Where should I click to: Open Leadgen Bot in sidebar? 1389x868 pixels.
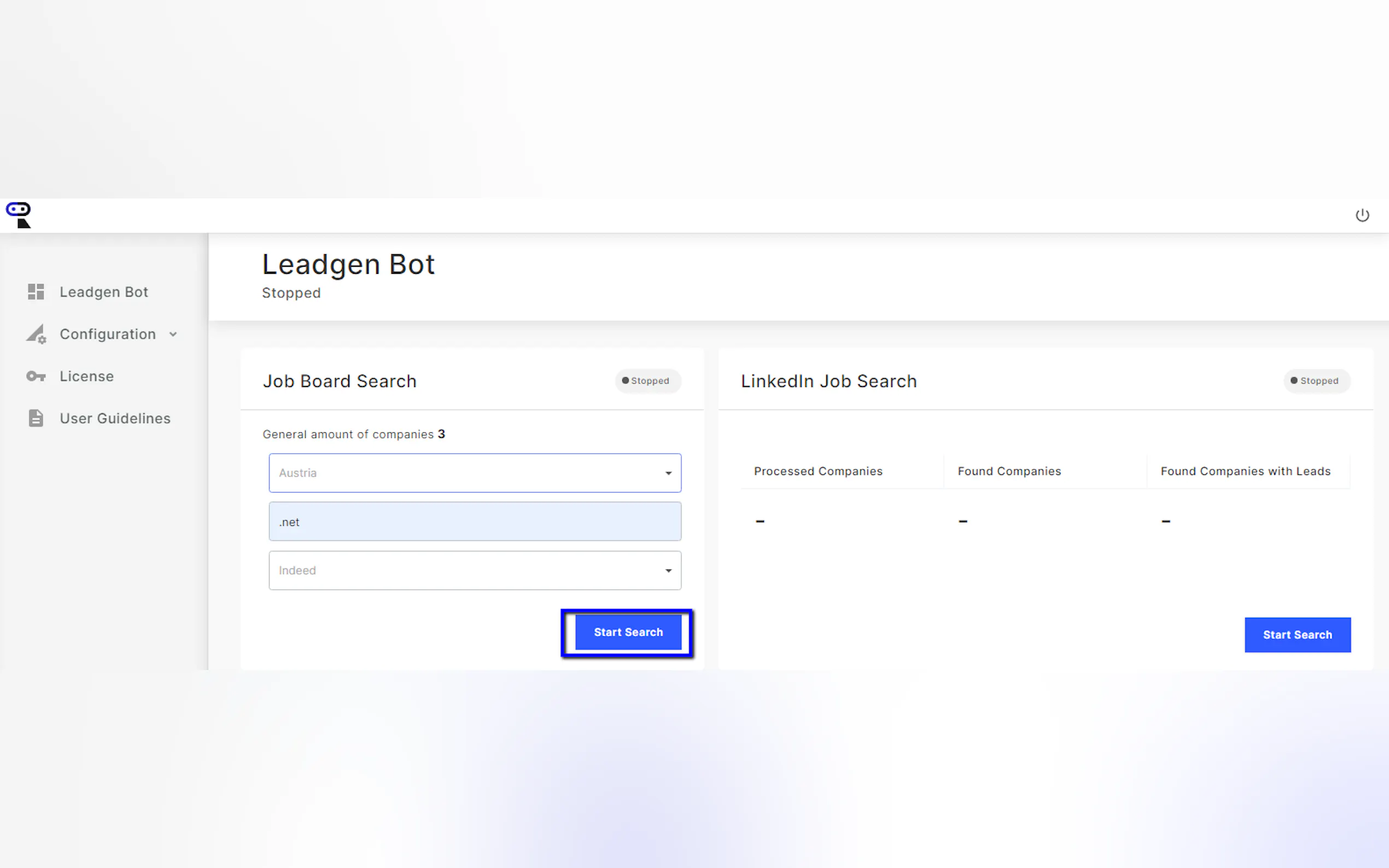point(104,292)
